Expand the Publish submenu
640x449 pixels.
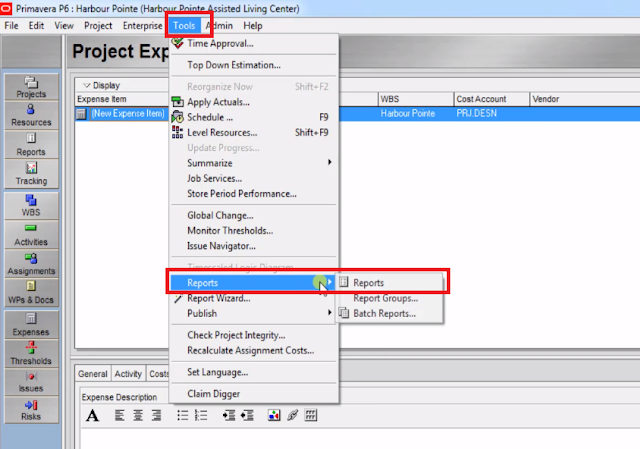[253, 313]
